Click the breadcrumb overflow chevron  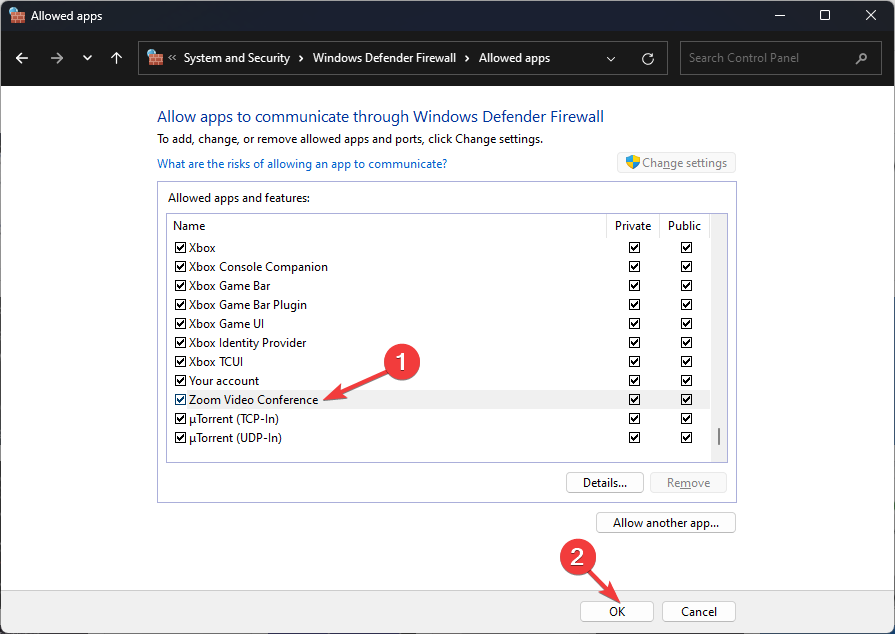pos(173,58)
